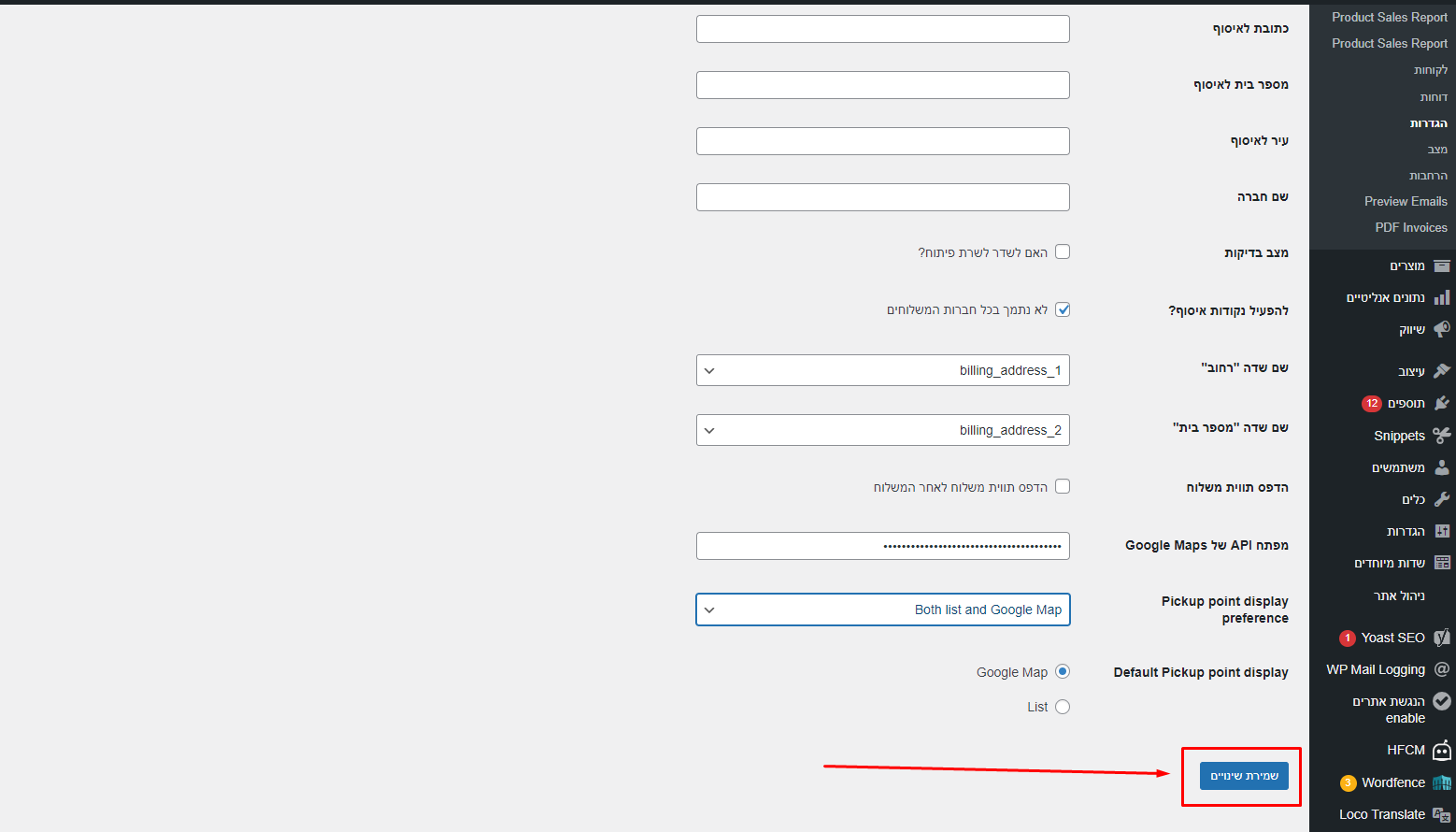Open Analytics via the bar chart icon
1456x832 pixels.
tap(1442, 297)
